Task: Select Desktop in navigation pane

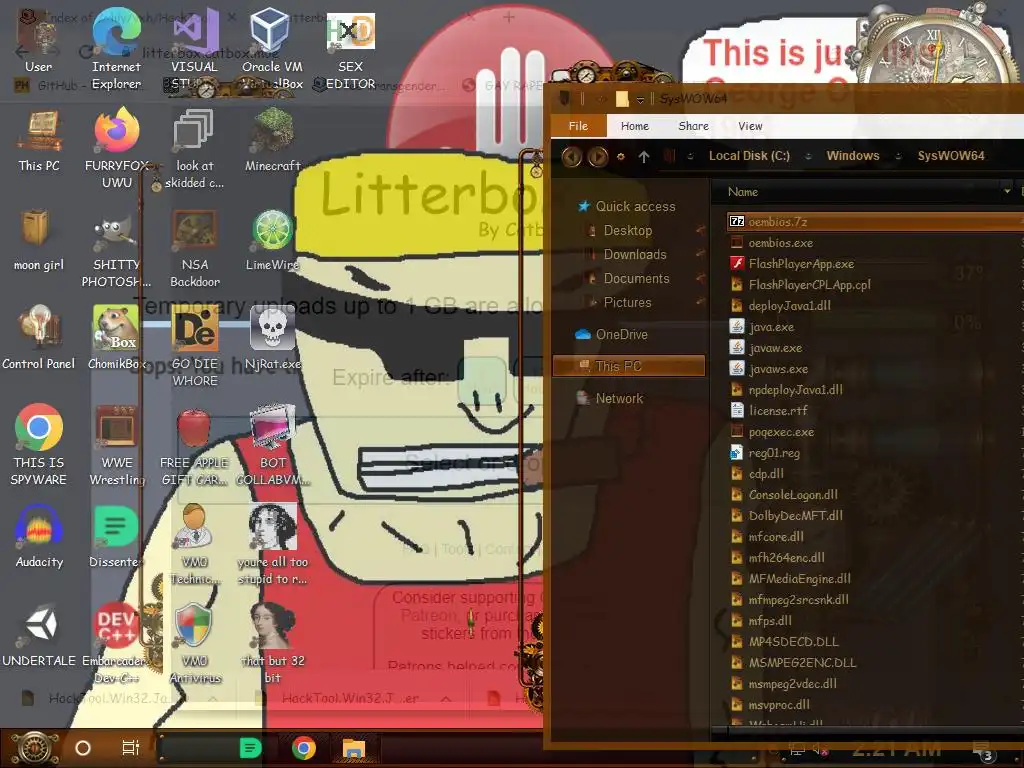Action: coord(620,231)
